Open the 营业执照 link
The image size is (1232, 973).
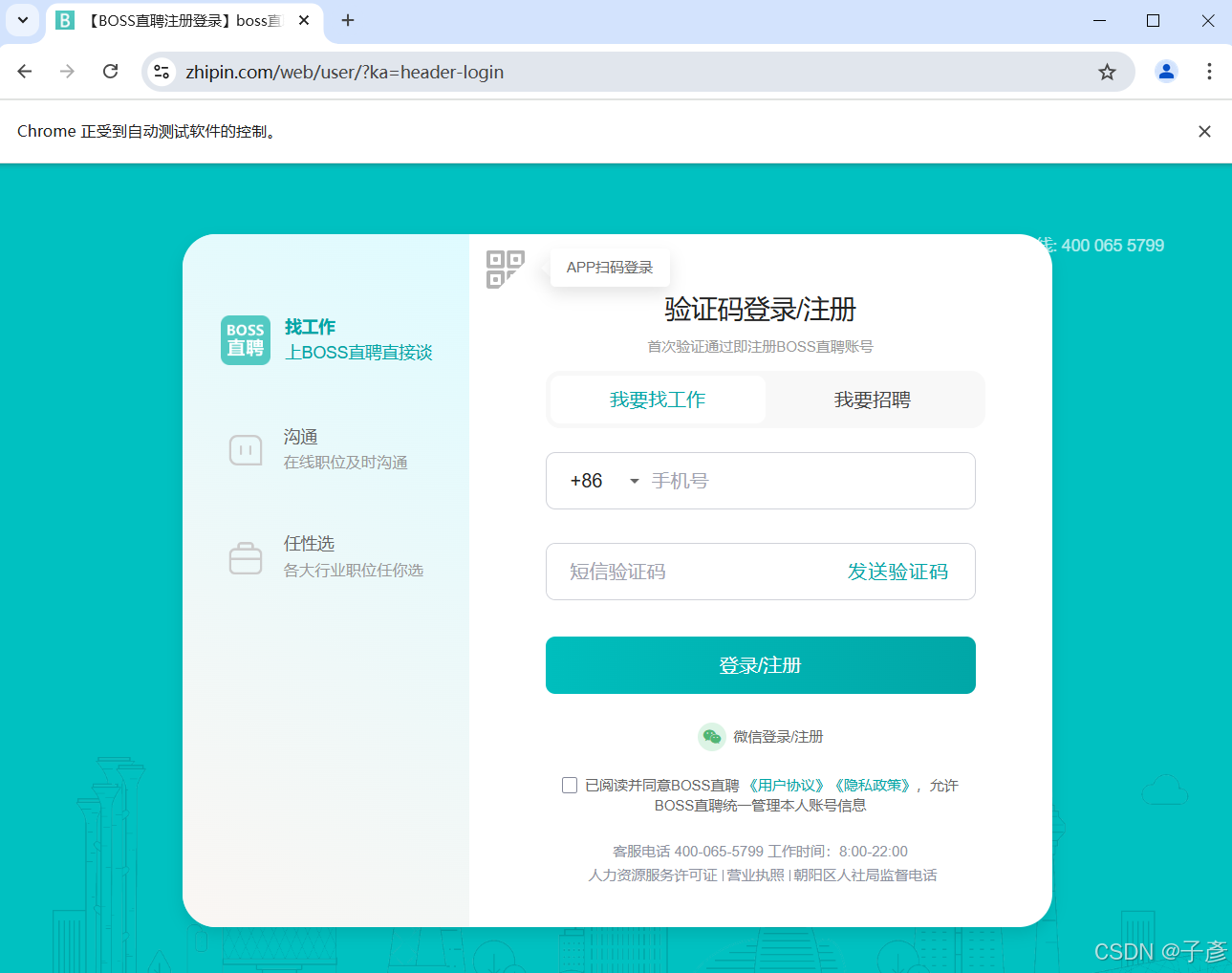(755, 876)
